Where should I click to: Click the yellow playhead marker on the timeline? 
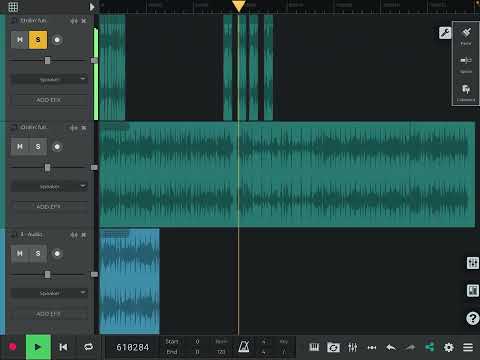point(239,6)
